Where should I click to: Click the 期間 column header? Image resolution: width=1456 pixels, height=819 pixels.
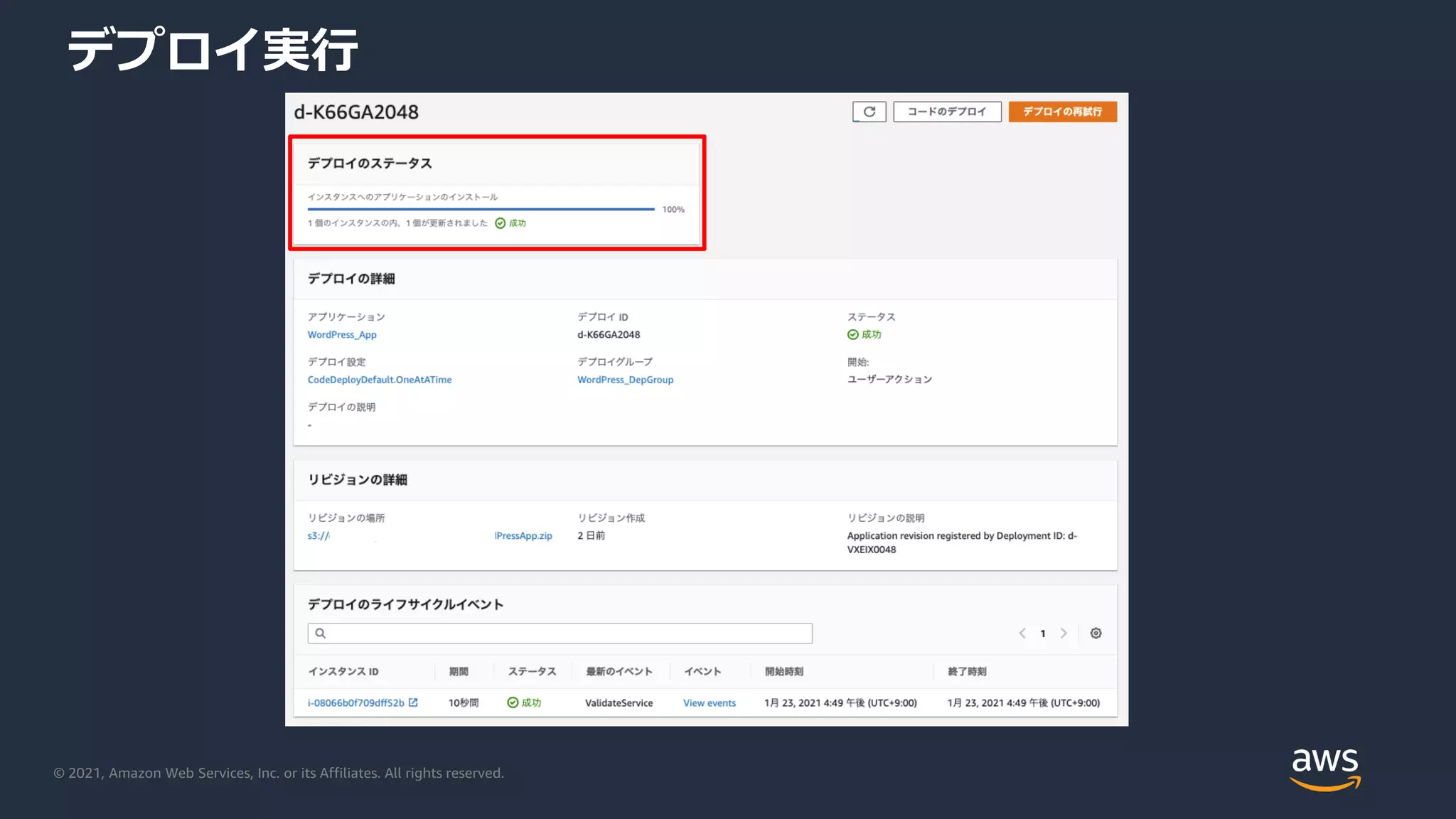459,672
